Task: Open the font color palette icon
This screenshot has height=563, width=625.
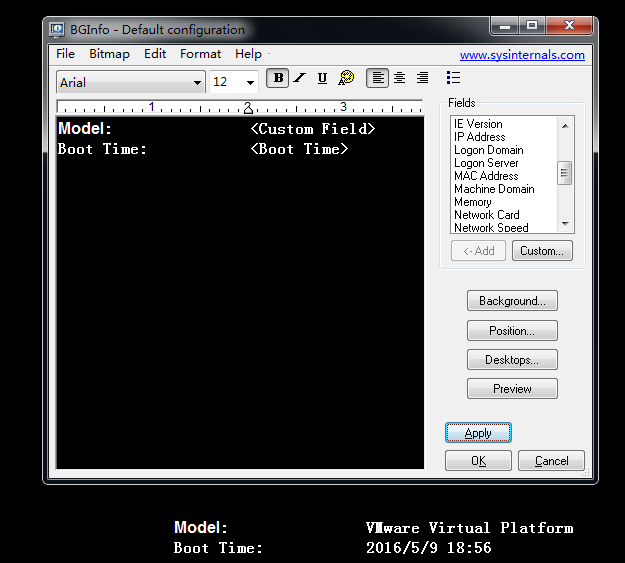Action: [x=346, y=78]
